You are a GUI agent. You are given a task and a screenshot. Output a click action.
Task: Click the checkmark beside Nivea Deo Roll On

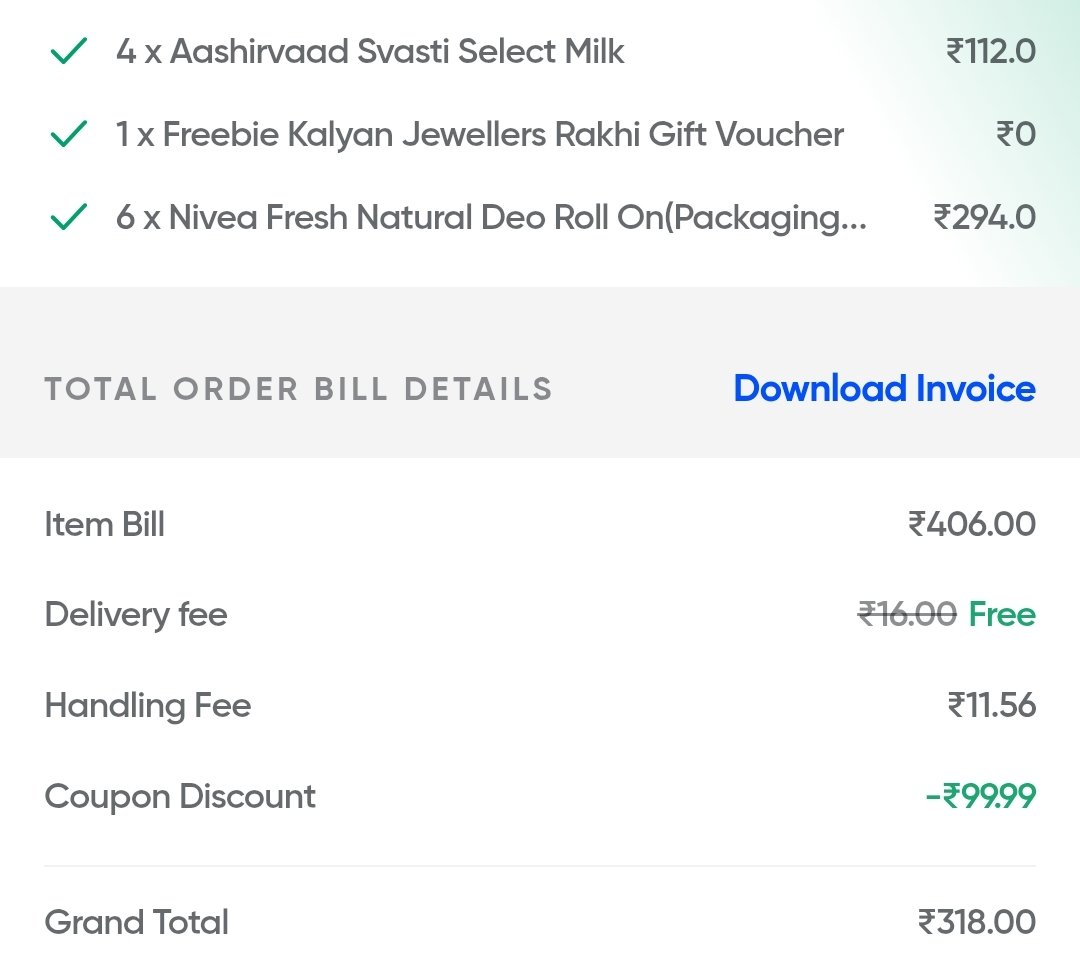tap(69, 217)
